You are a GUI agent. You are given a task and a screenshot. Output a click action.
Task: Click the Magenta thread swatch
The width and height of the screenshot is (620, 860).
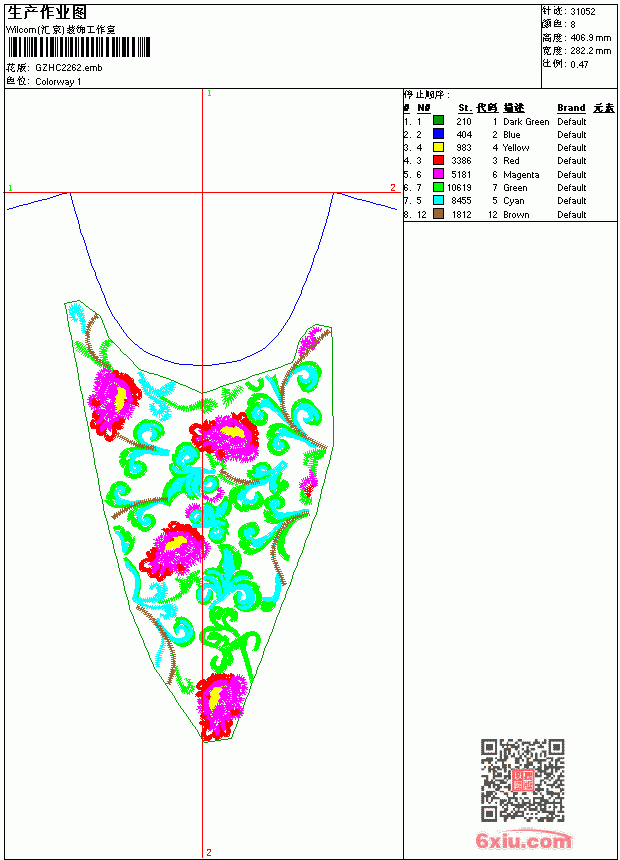pyautogui.click(x=438, y=174)
